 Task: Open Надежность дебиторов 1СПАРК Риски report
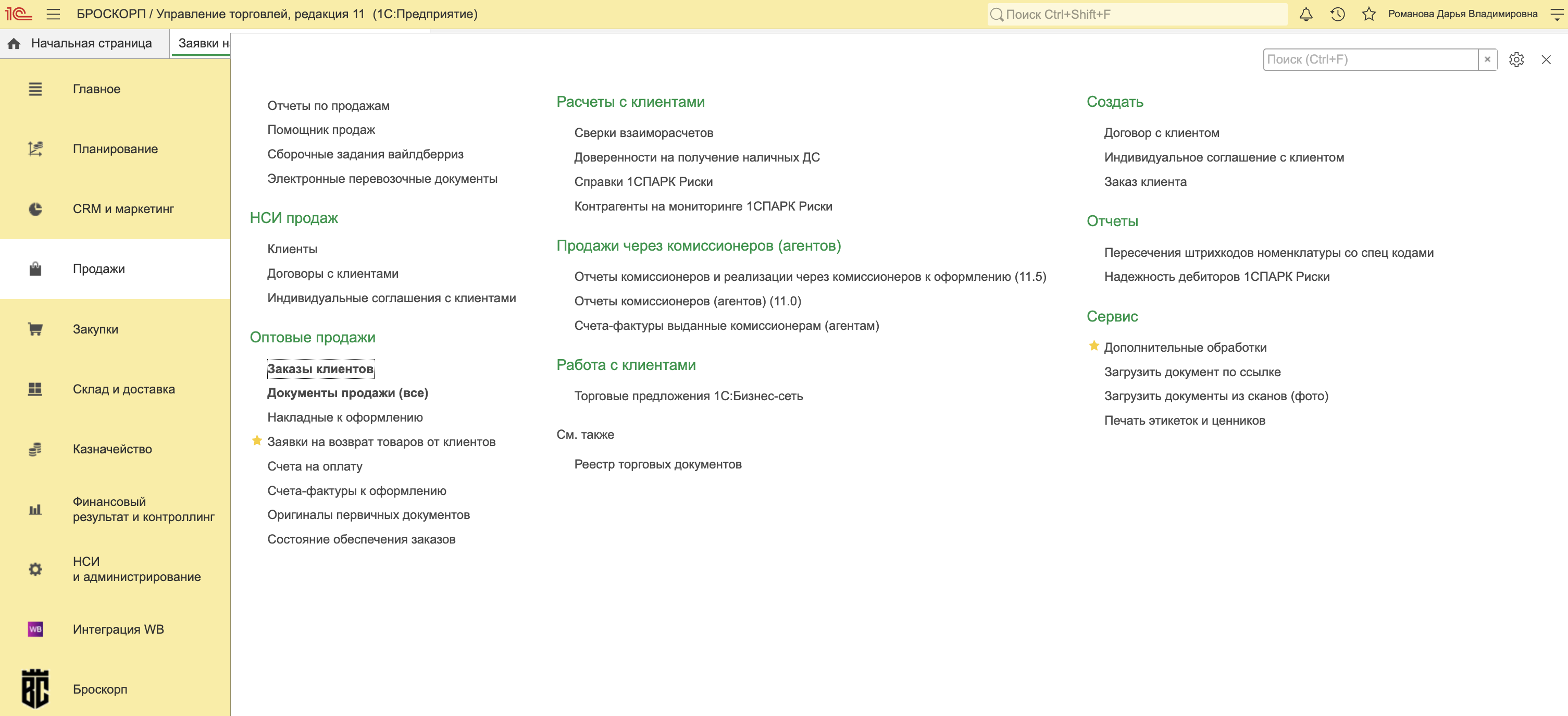point(1217,277)
